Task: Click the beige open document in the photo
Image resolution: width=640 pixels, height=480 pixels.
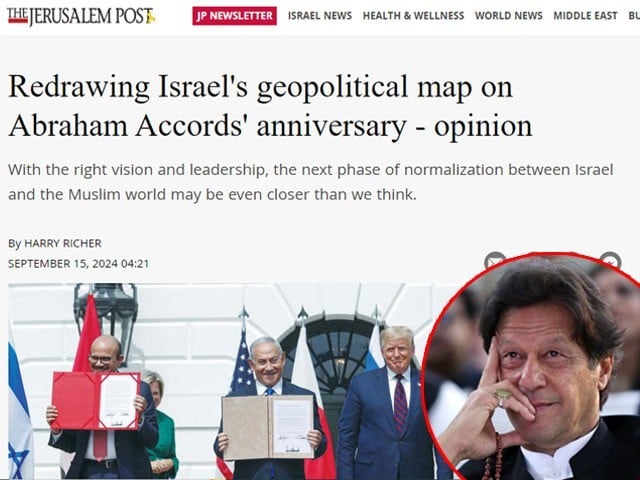Action: click(268, 427)
